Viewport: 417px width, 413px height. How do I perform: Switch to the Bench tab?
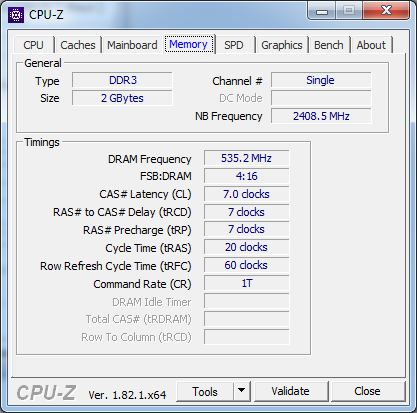click(x=329, y=45)
